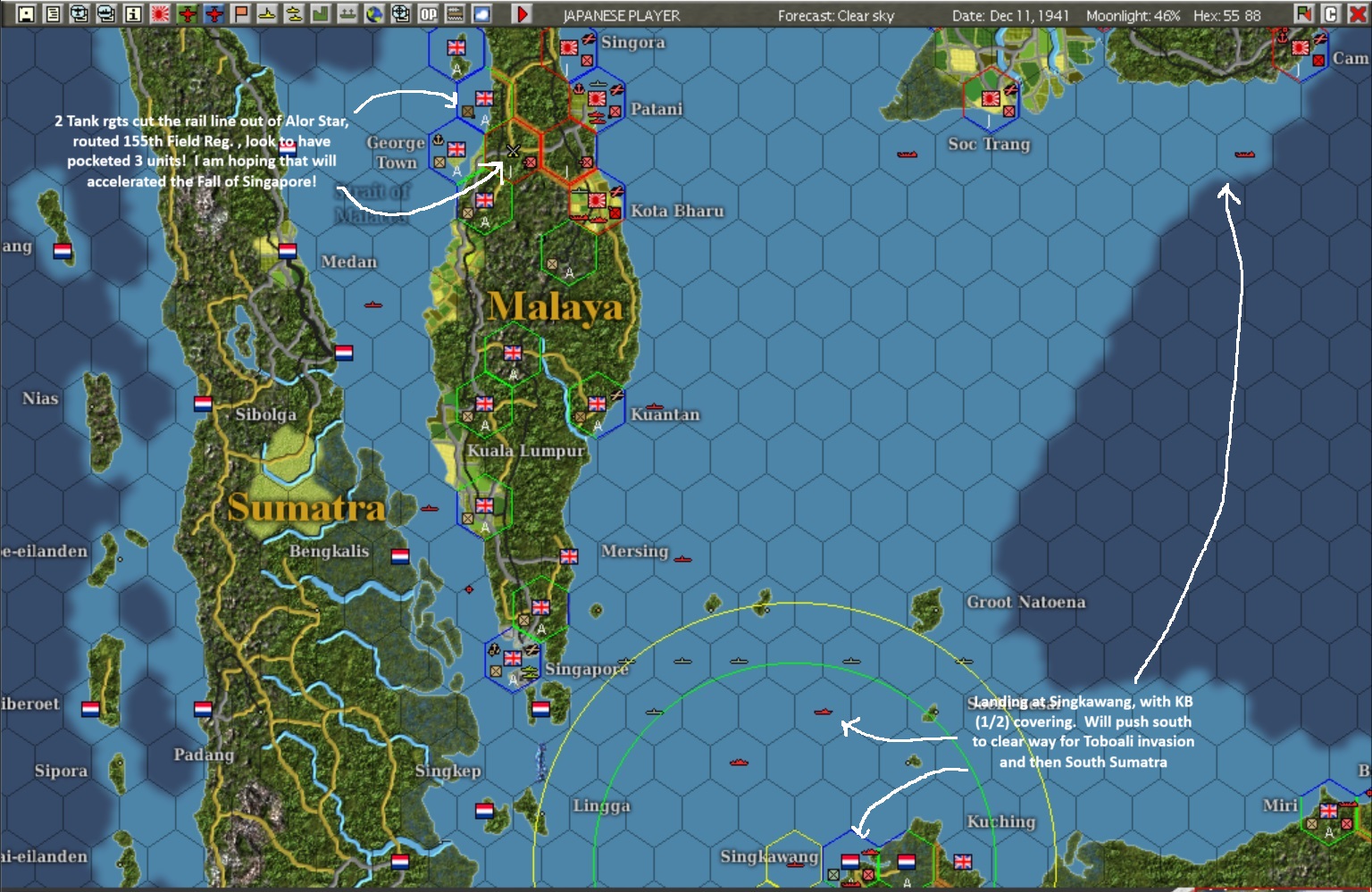Image resolution: width=1372 pixels, height=892 pixels.
Task: Click the Kuching city label
Action: coord(1001,821)
